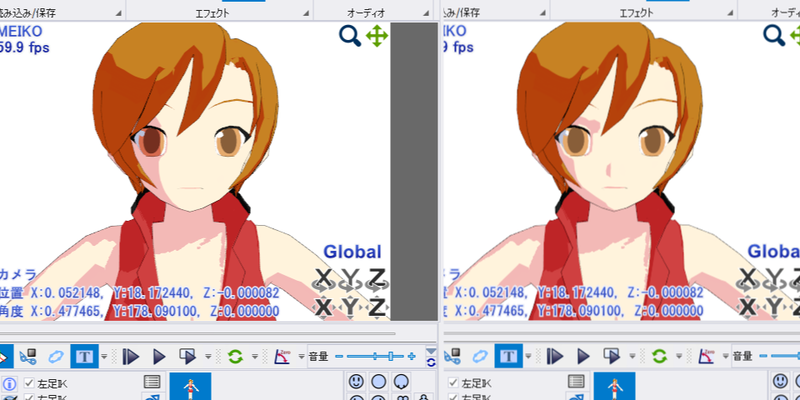The height and width of the screenshot is (400, 800).
Task: Open dropdown next to T button, left toolbar
Action: 105,356
